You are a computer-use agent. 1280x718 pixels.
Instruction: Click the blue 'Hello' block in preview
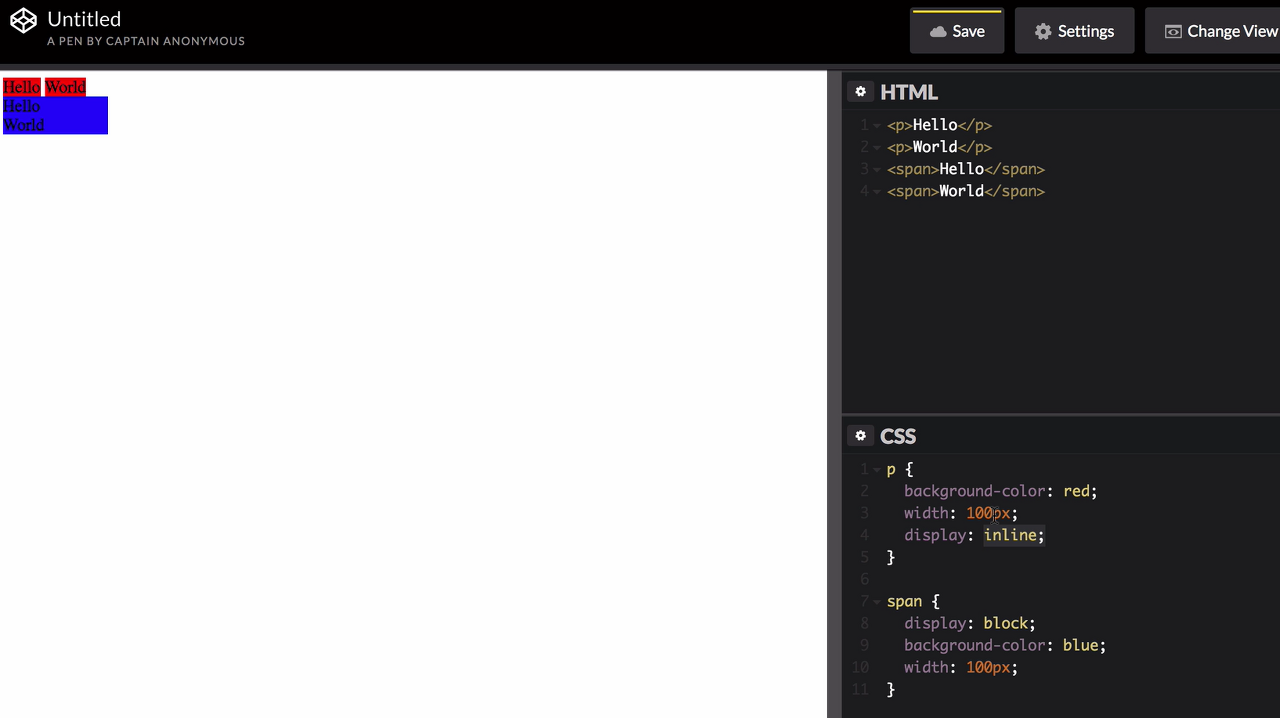point(55,106)
